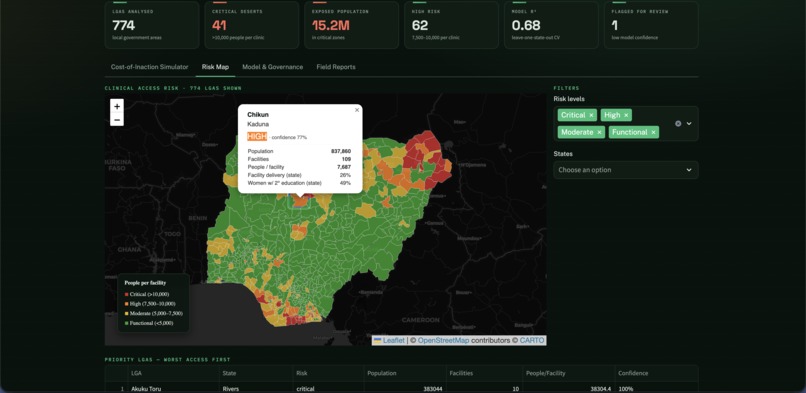This screenshot has height=393, width=806.
Task: Click the Model R² 0.68 card
Action: pos(551,25)
